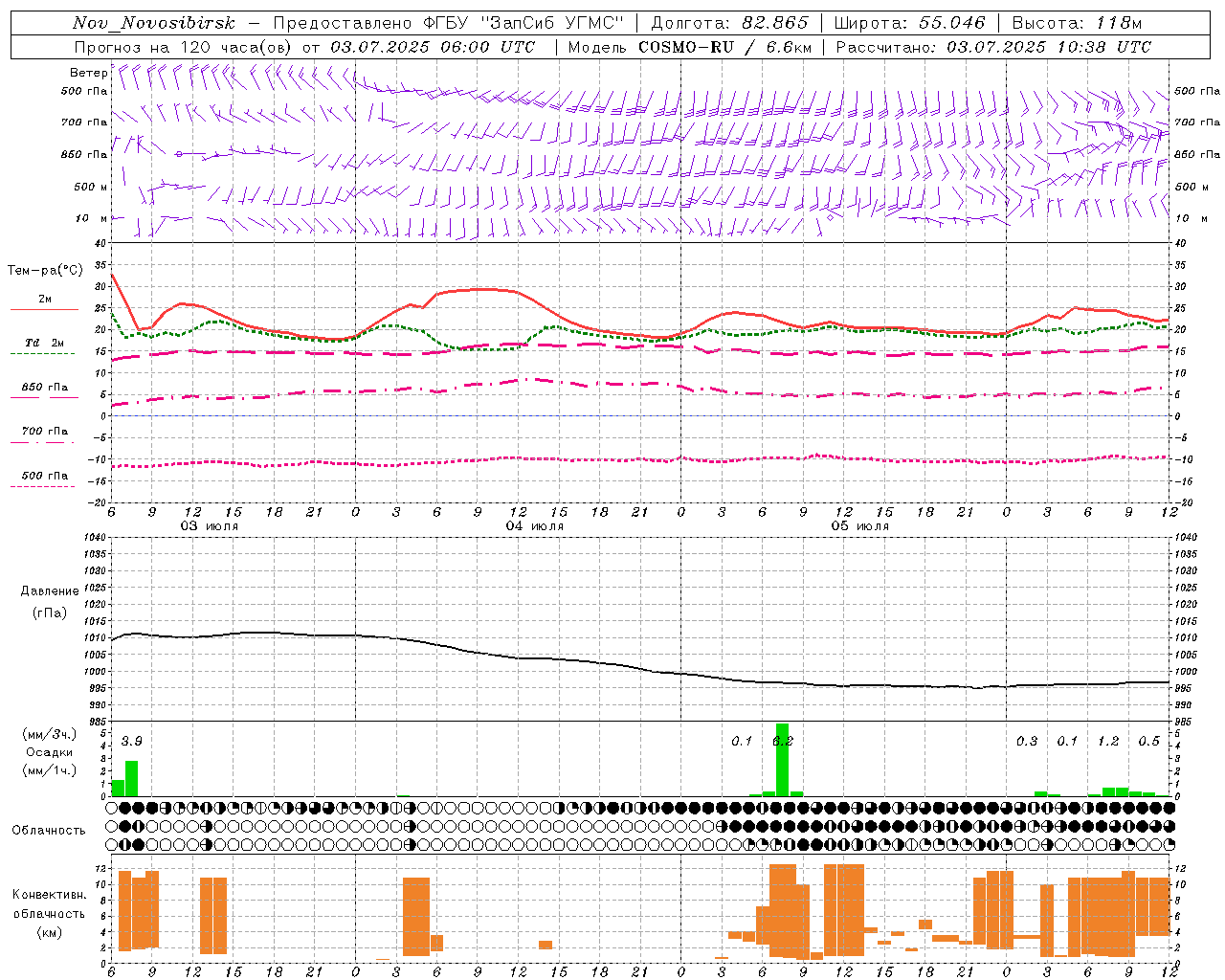Select the (мм/1ч.) precipitation unit label
1225x980 pixels.
point(50,770)
